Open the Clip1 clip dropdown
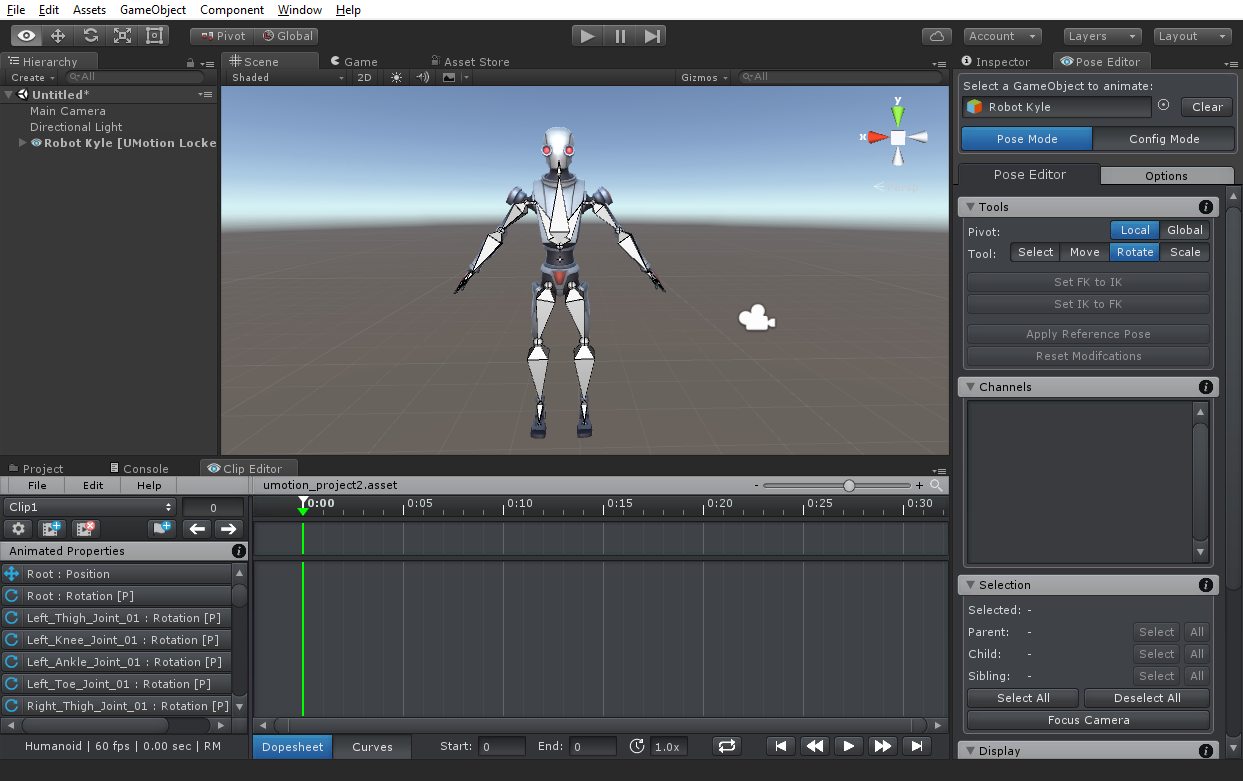Viewport: 1243px width, 781px height. [89, 507]
